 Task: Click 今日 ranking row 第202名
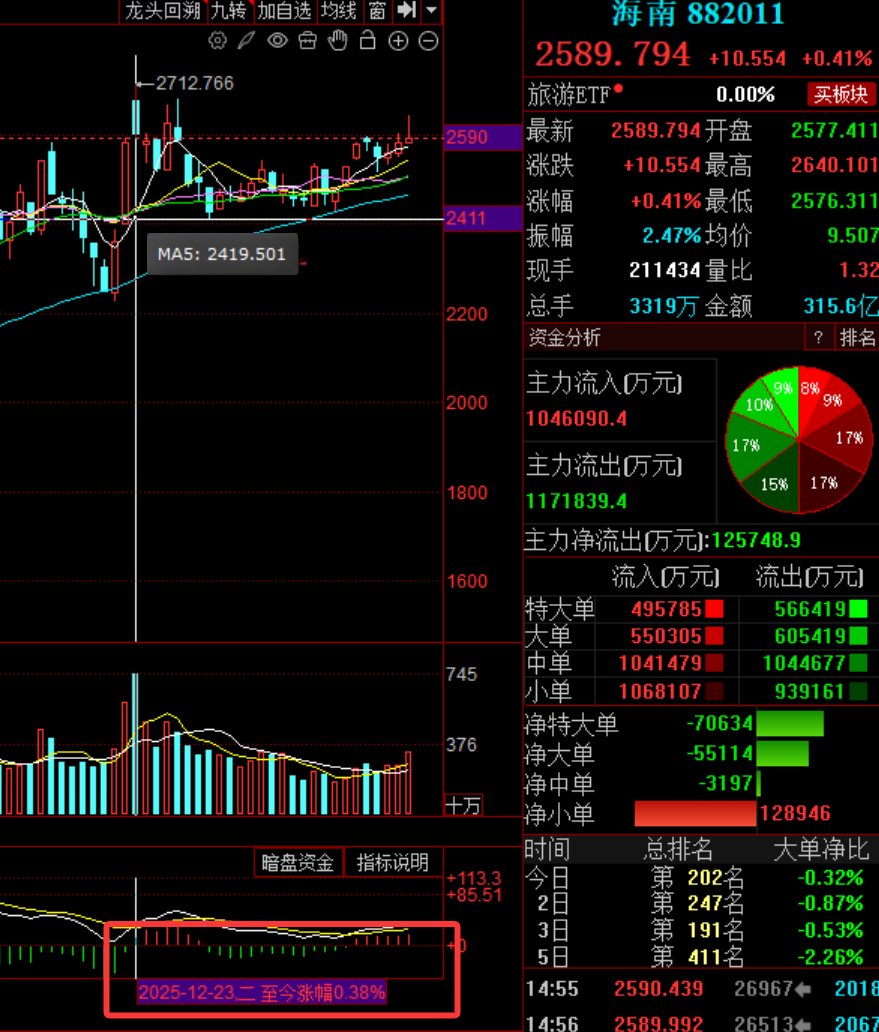701,878
